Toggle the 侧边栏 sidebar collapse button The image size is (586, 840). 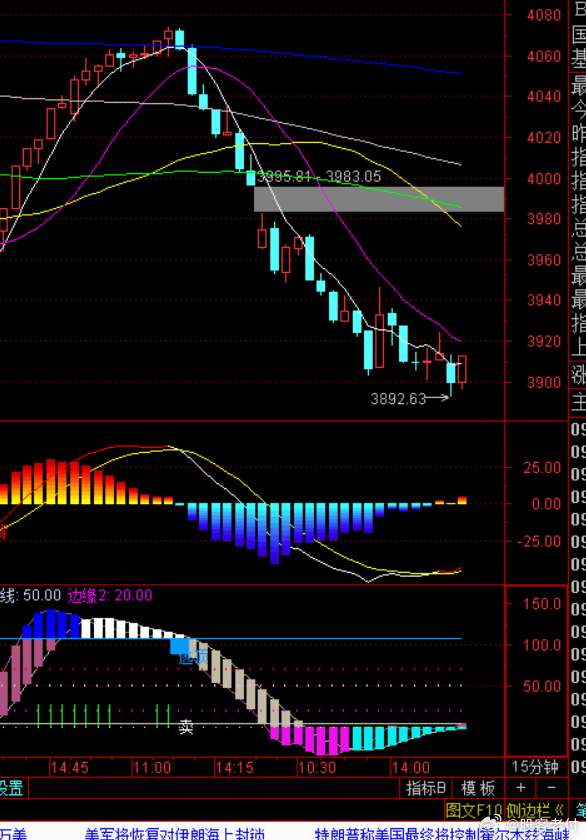[x=535, y=811]
